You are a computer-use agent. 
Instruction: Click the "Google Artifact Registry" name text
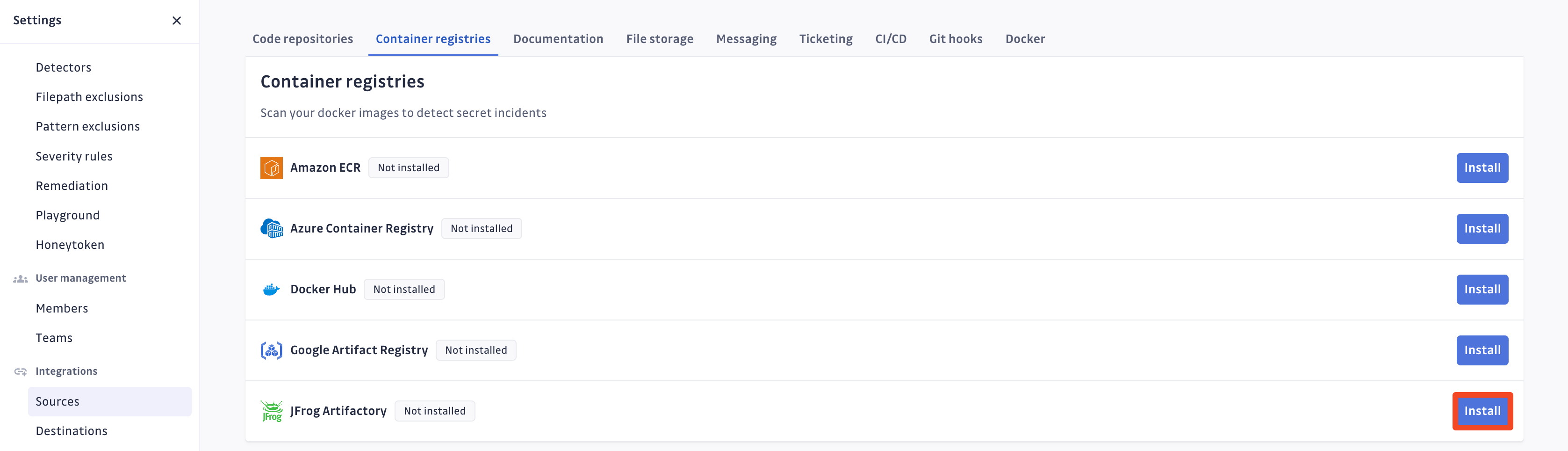[x=359, y=350]
